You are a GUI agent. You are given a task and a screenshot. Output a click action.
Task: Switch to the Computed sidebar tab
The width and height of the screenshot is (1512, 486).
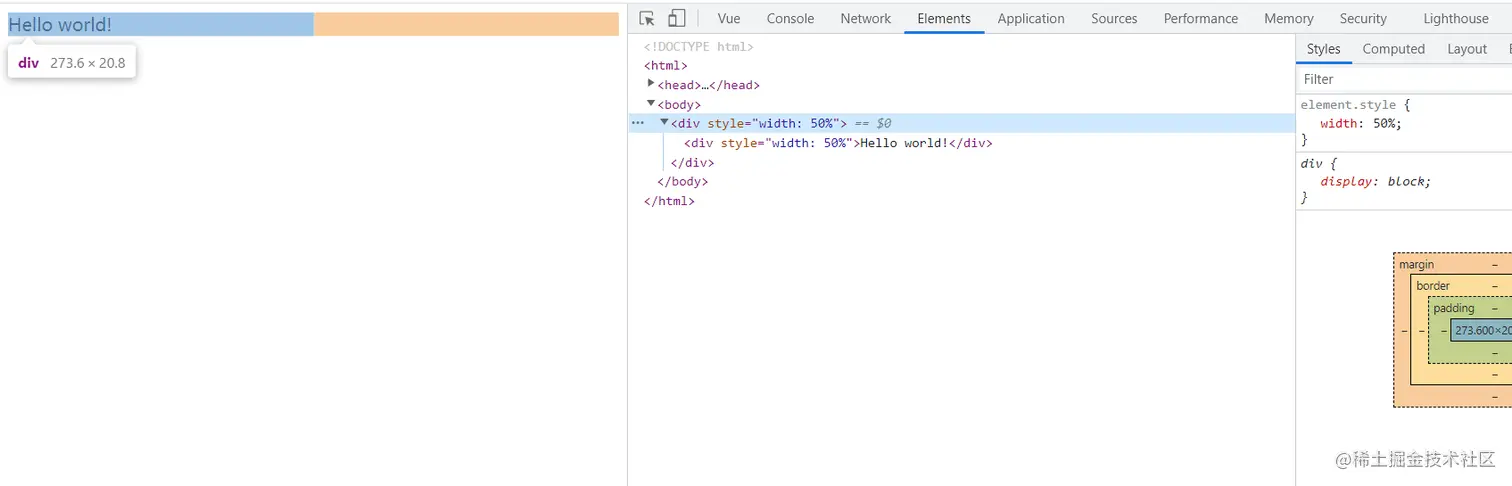(x=1393, y=49)
